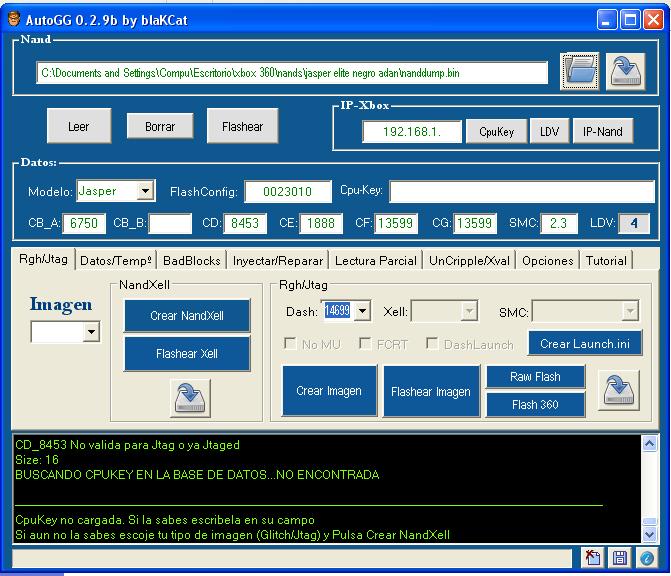
Task: Open the blue help icon
Action: 647,558
